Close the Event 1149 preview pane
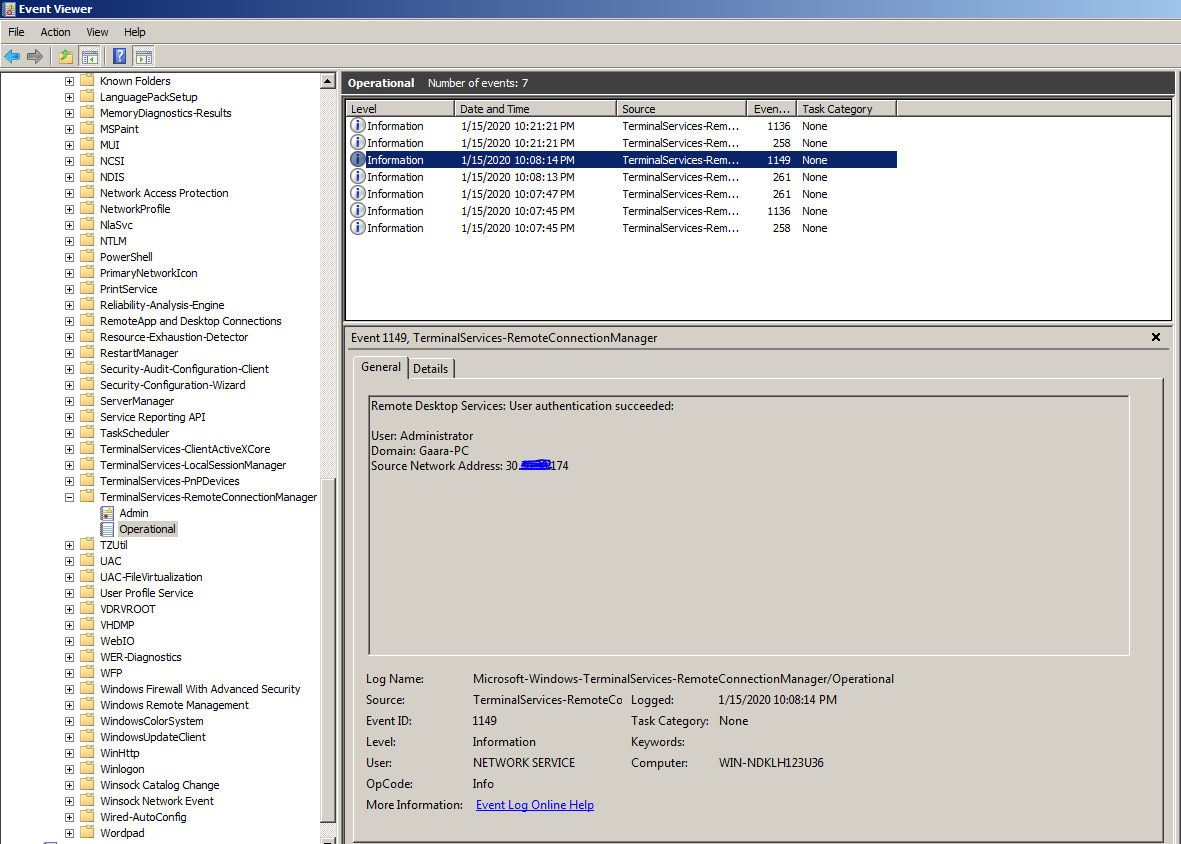1181x844 pixels. pos(1156,338)
